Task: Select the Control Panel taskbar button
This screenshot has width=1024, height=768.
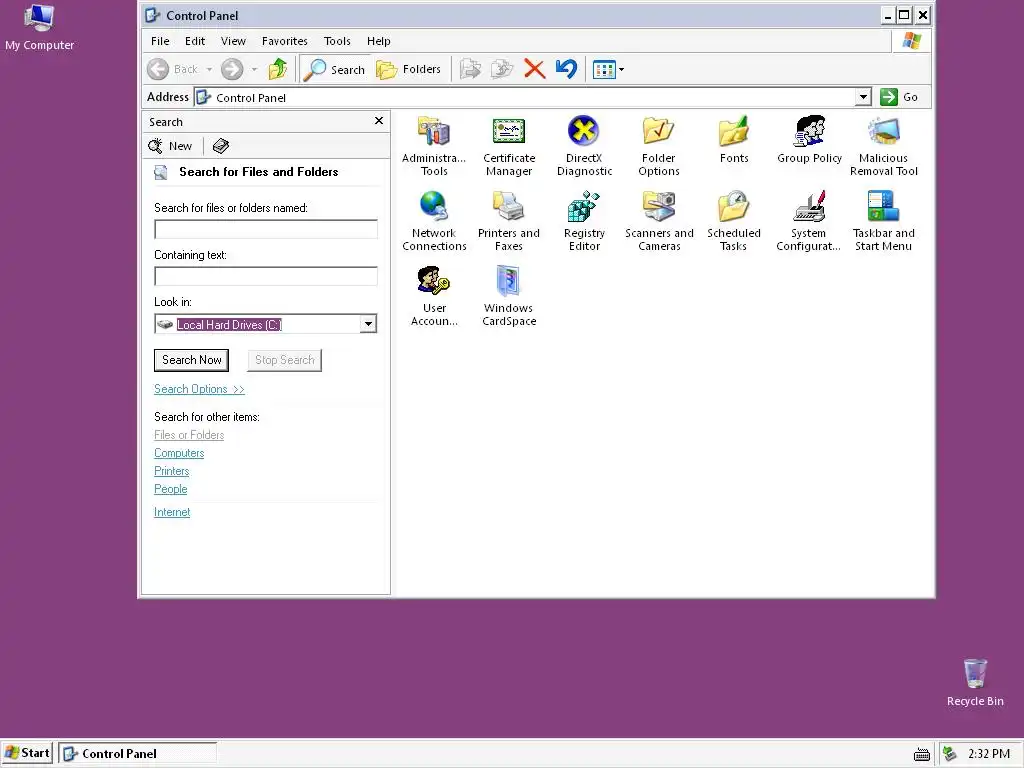Action: pyautogui.click(x=137, y=753)
